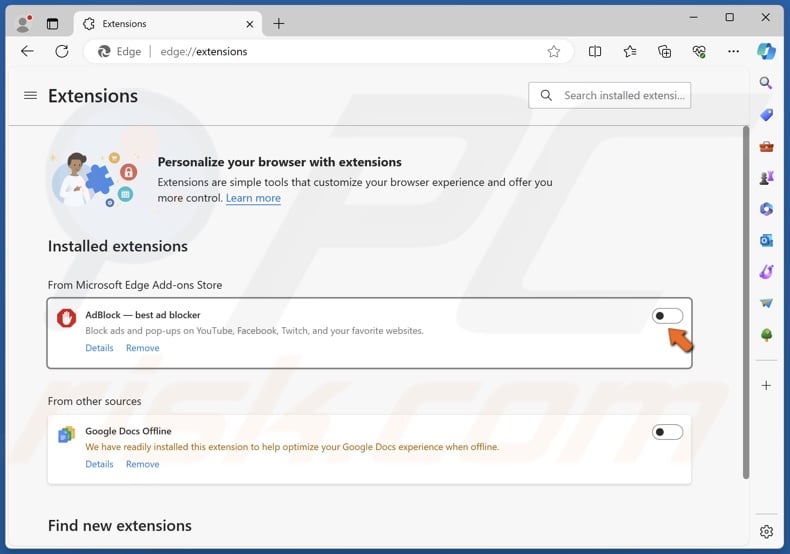Open sidebar settings gear icon
The width and height of the screenshot is (790, 554).
click(766, 531)
